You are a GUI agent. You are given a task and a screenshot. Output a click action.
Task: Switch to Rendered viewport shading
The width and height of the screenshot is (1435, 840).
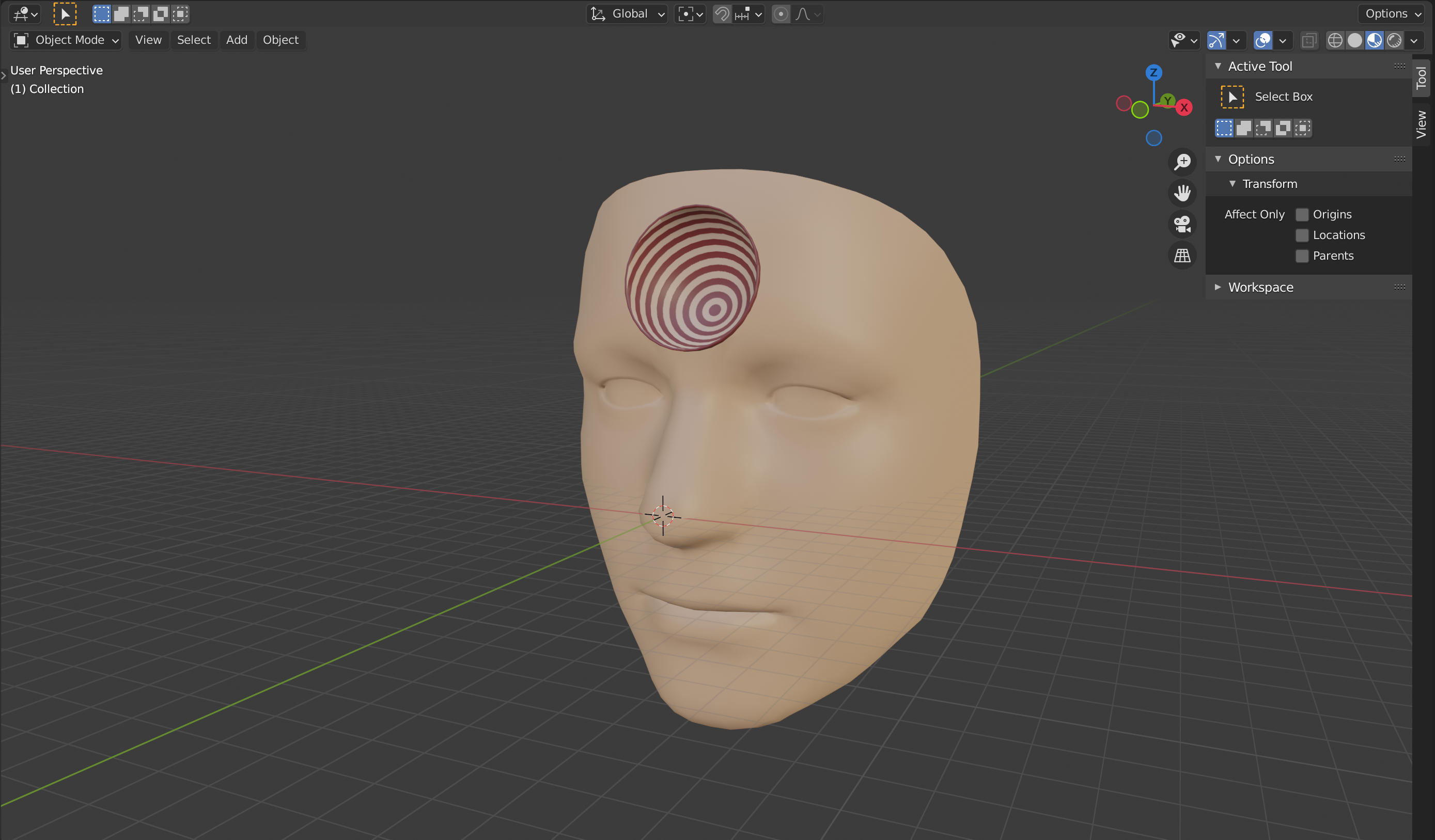click(x=1394, y=40)
